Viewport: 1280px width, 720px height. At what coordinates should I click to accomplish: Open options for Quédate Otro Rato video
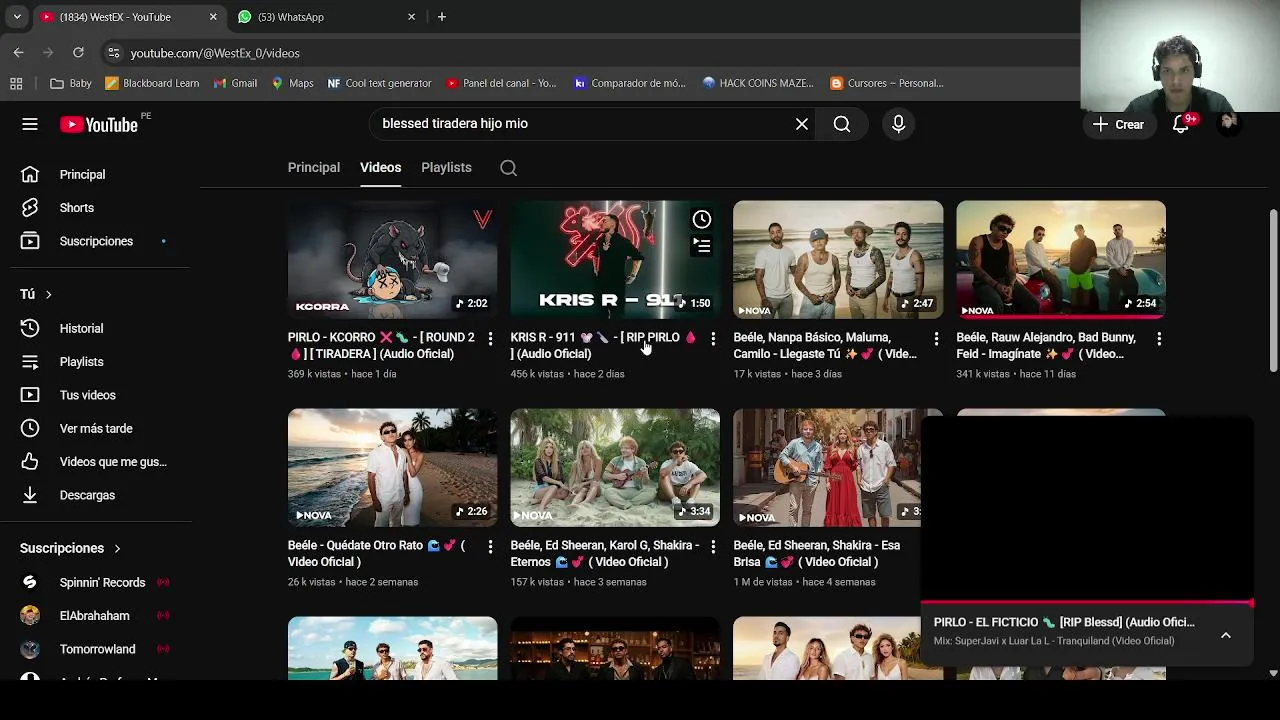point(490,547)
